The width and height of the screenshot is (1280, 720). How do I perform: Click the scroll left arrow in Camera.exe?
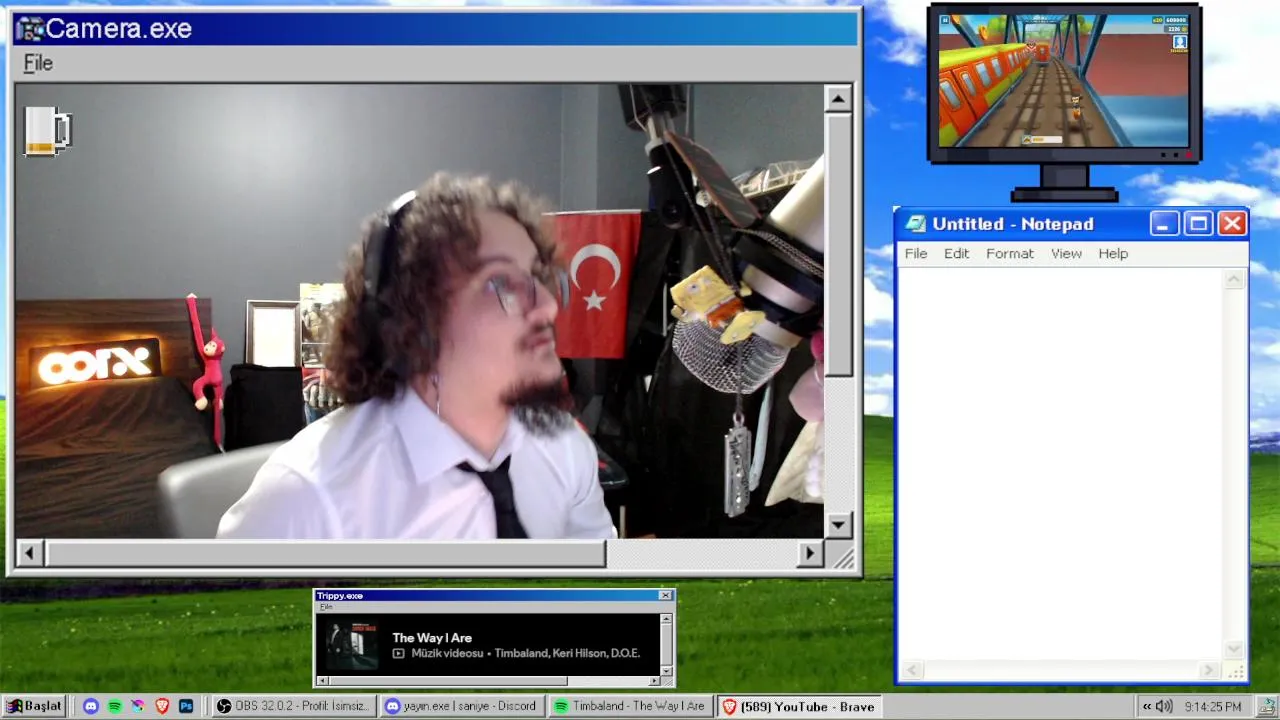coord(29,553)
